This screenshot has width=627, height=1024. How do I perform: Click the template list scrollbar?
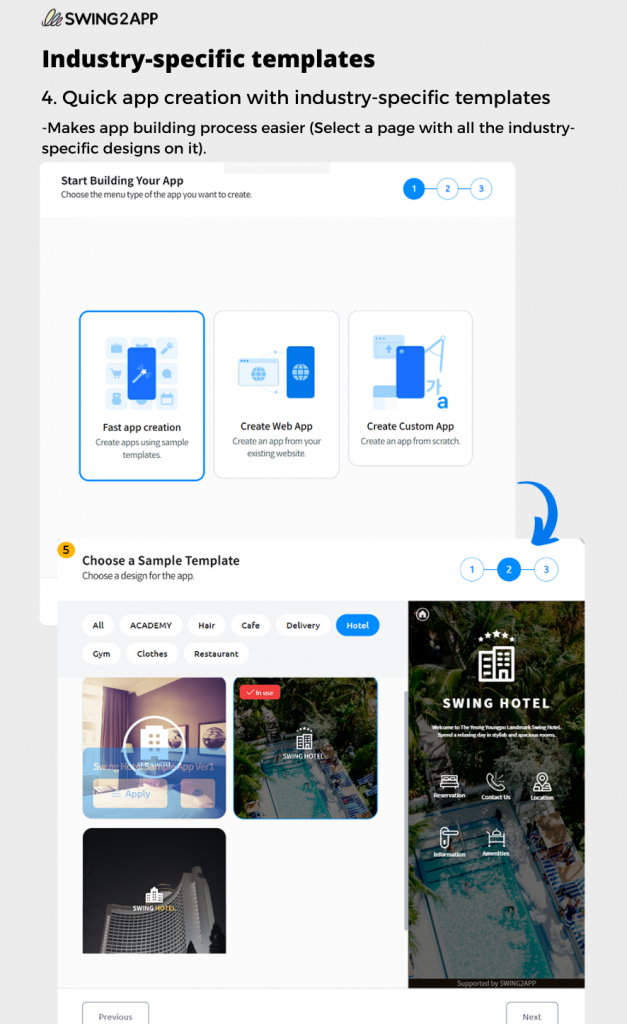click(x=406, y=810)
